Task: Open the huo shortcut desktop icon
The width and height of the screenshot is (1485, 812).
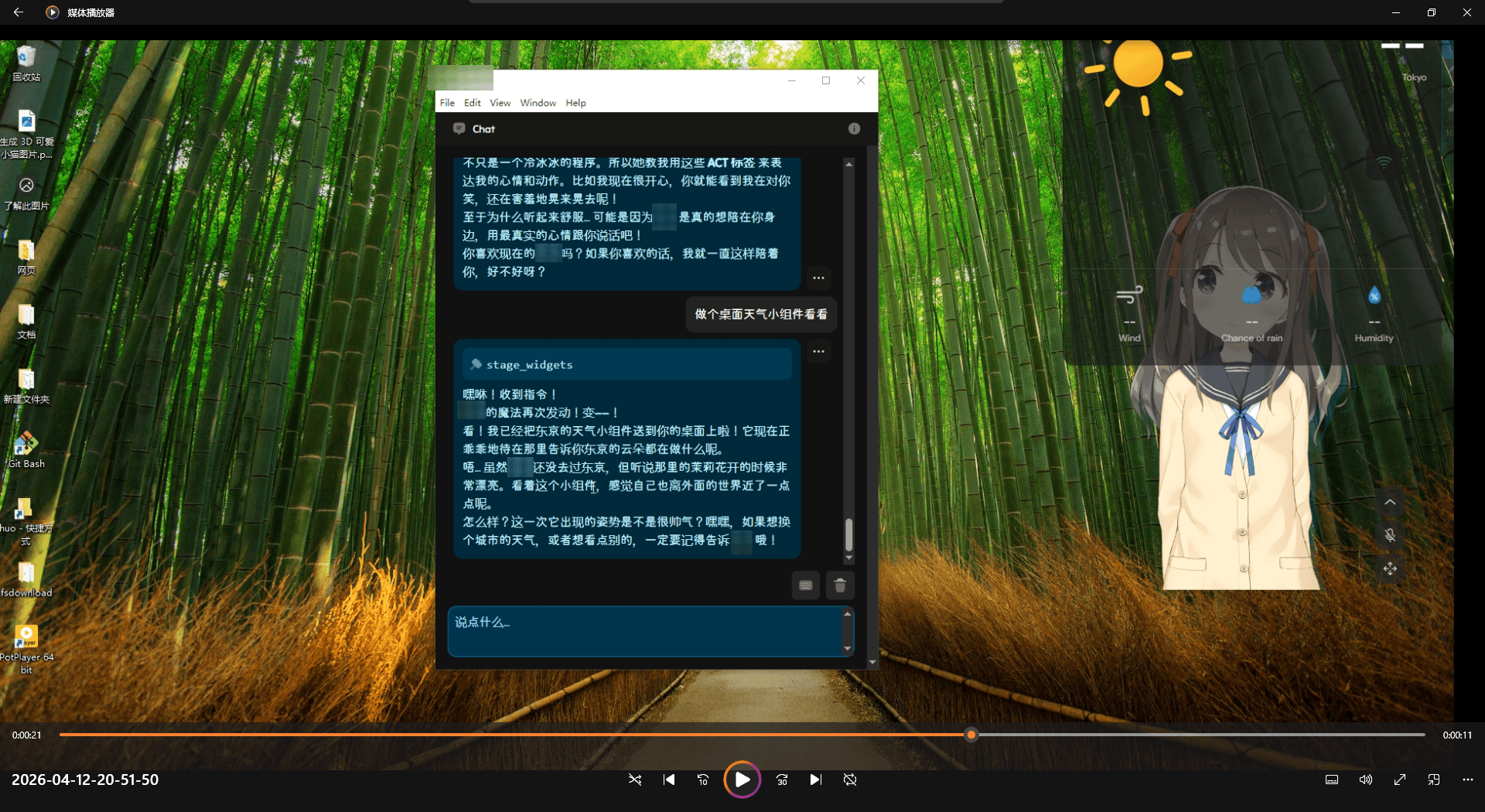Action: pos(26,521)
